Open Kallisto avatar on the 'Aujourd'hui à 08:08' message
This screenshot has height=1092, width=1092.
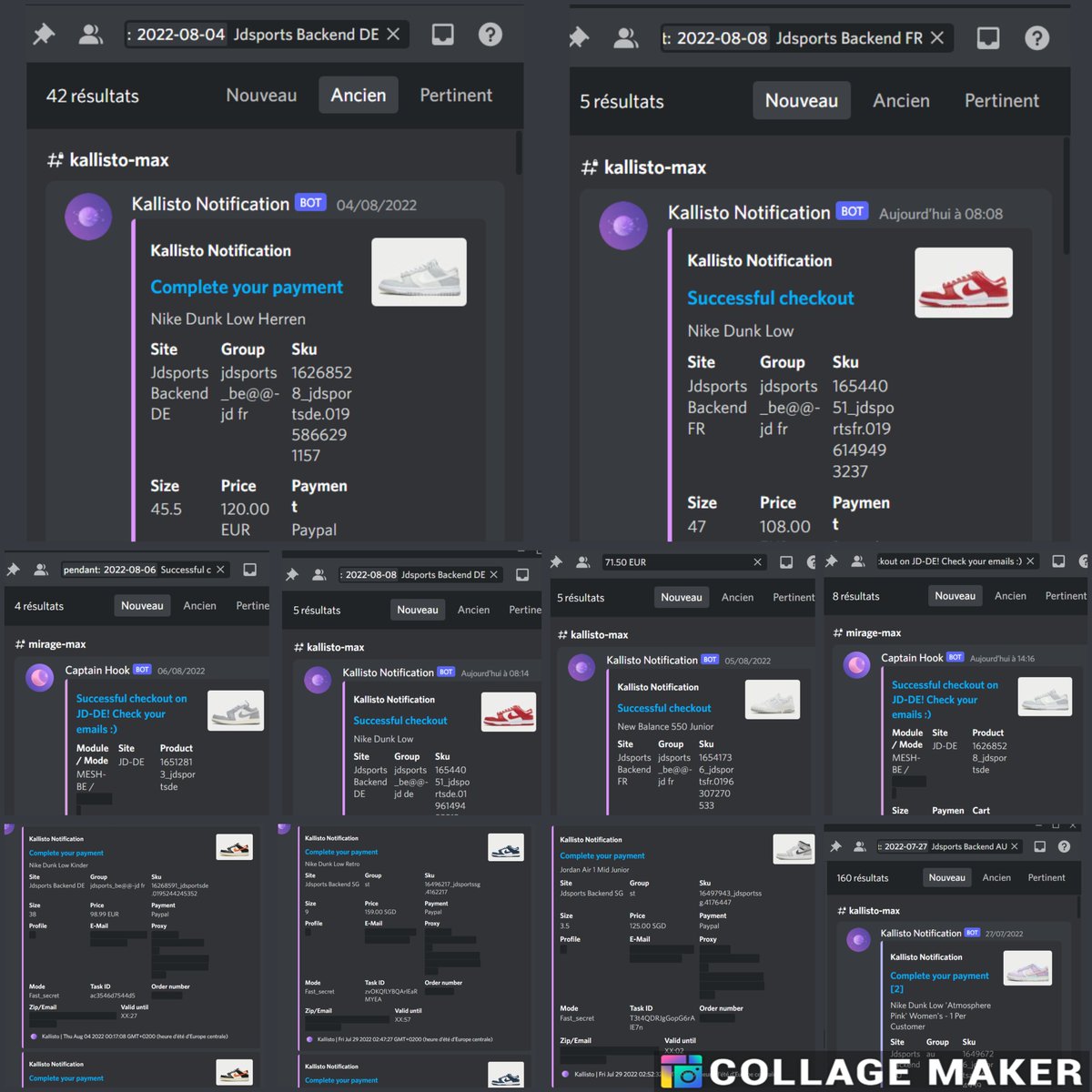pyautogui.click(x=623, y=225)
